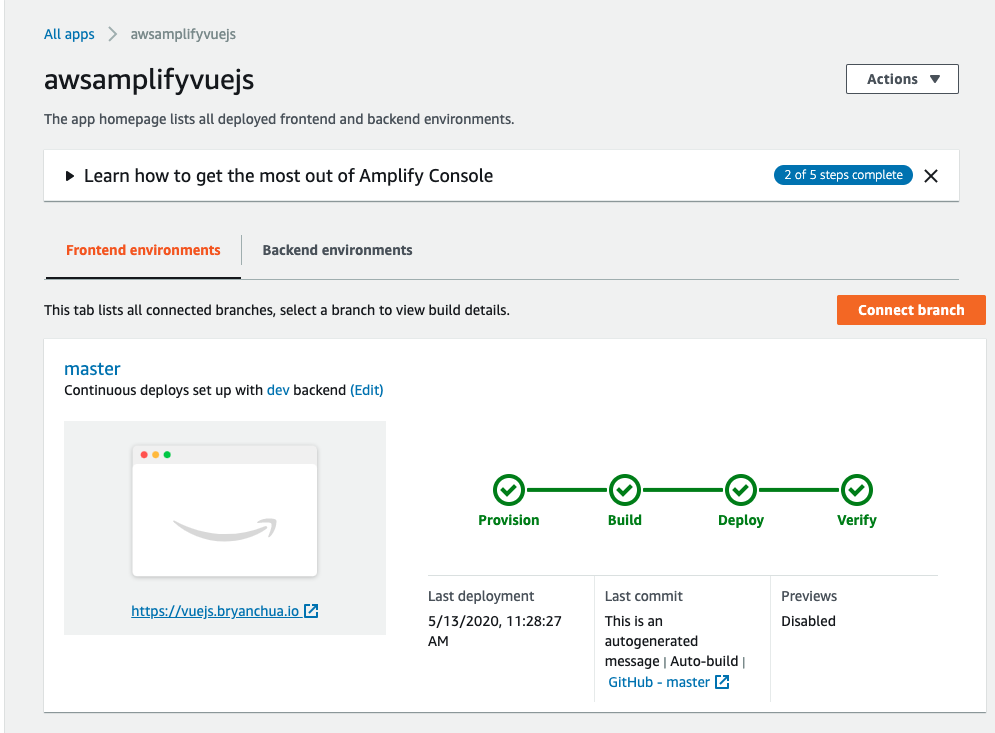Open the dev backend link
Image resolution: width=995 pixels, height=733 pixels.
pyautogui.click(x=278, y=390)
